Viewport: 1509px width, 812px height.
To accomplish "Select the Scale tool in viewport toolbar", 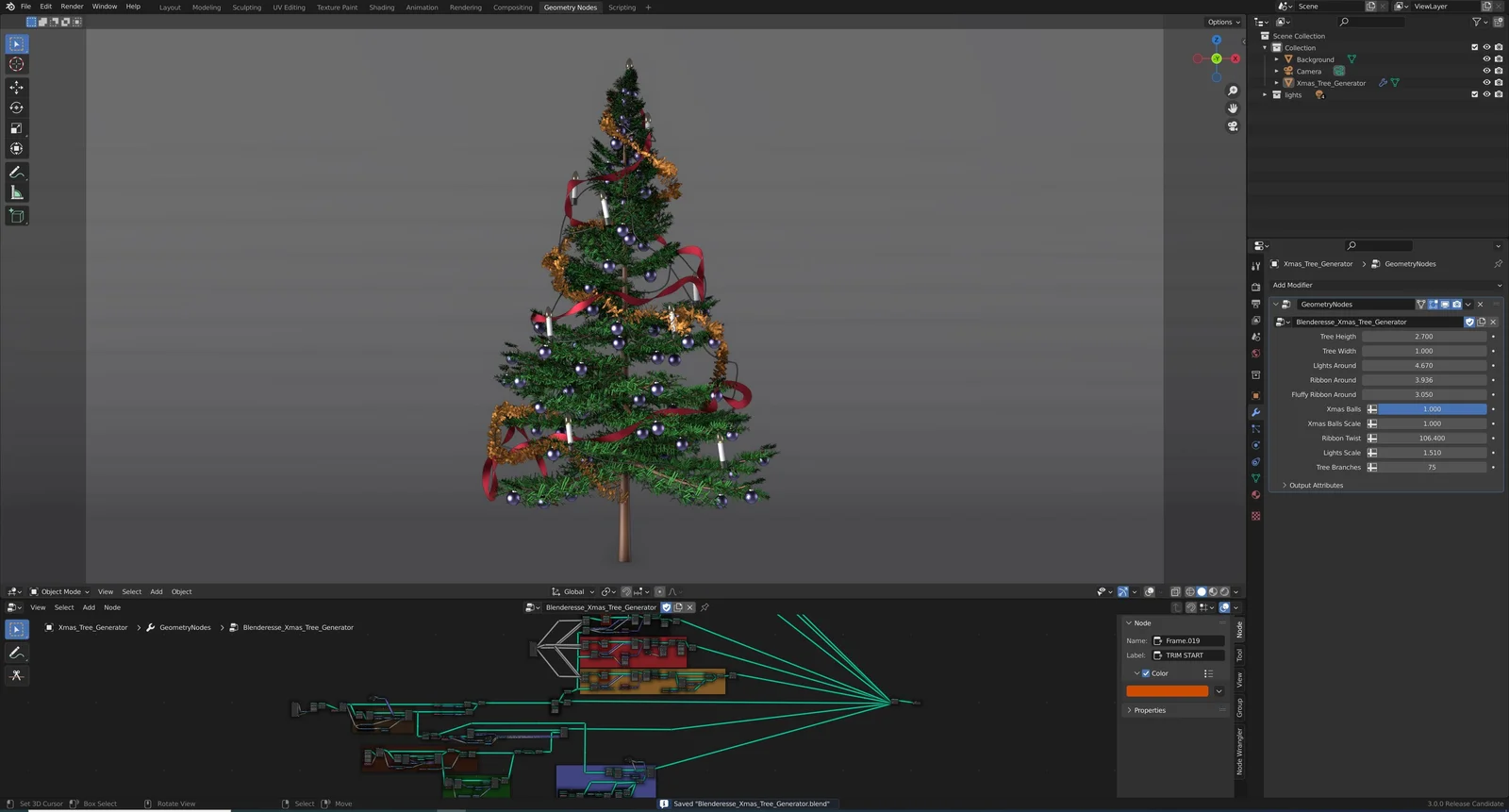I will [16, 128].
